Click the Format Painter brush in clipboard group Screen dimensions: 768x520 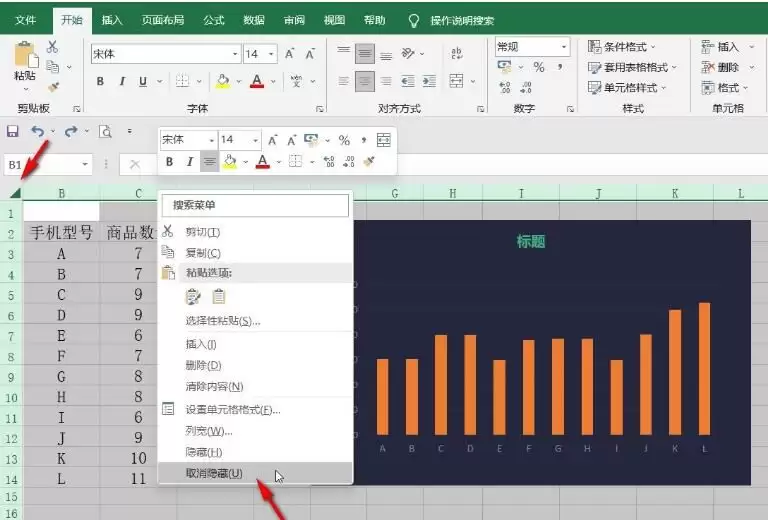(53, 87)
